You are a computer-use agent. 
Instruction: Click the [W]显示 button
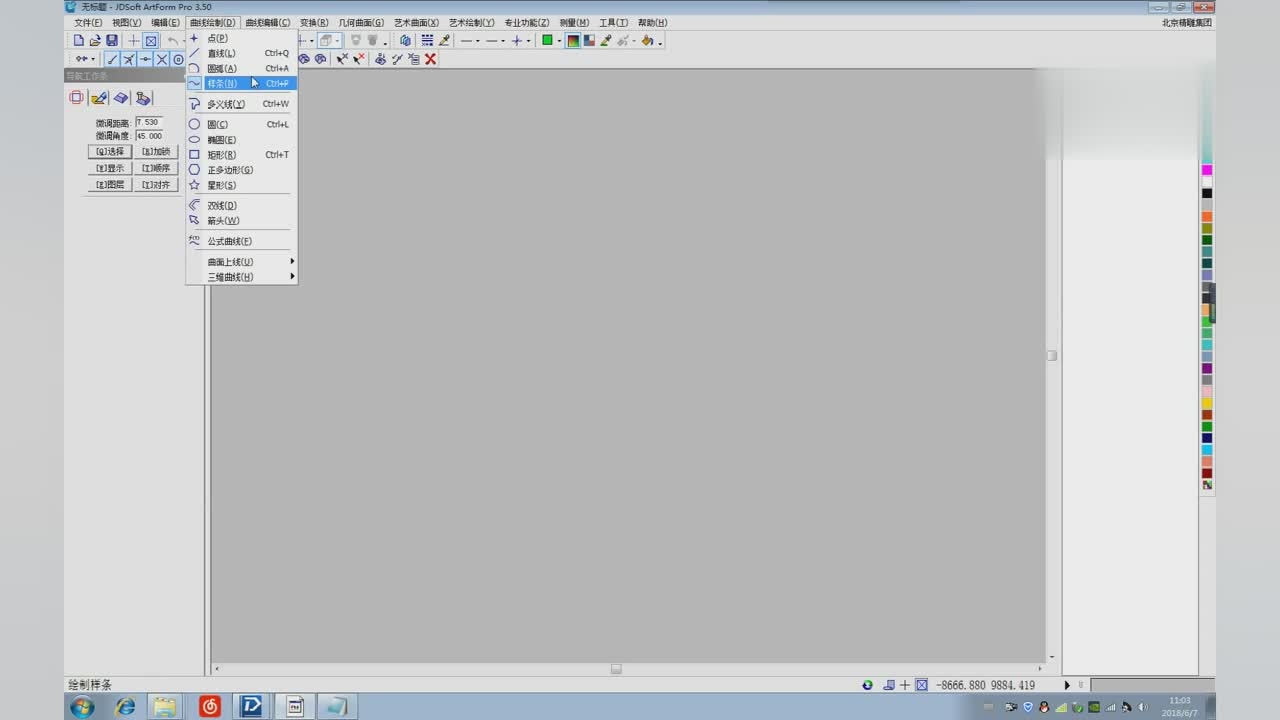(x=110, y=168)
